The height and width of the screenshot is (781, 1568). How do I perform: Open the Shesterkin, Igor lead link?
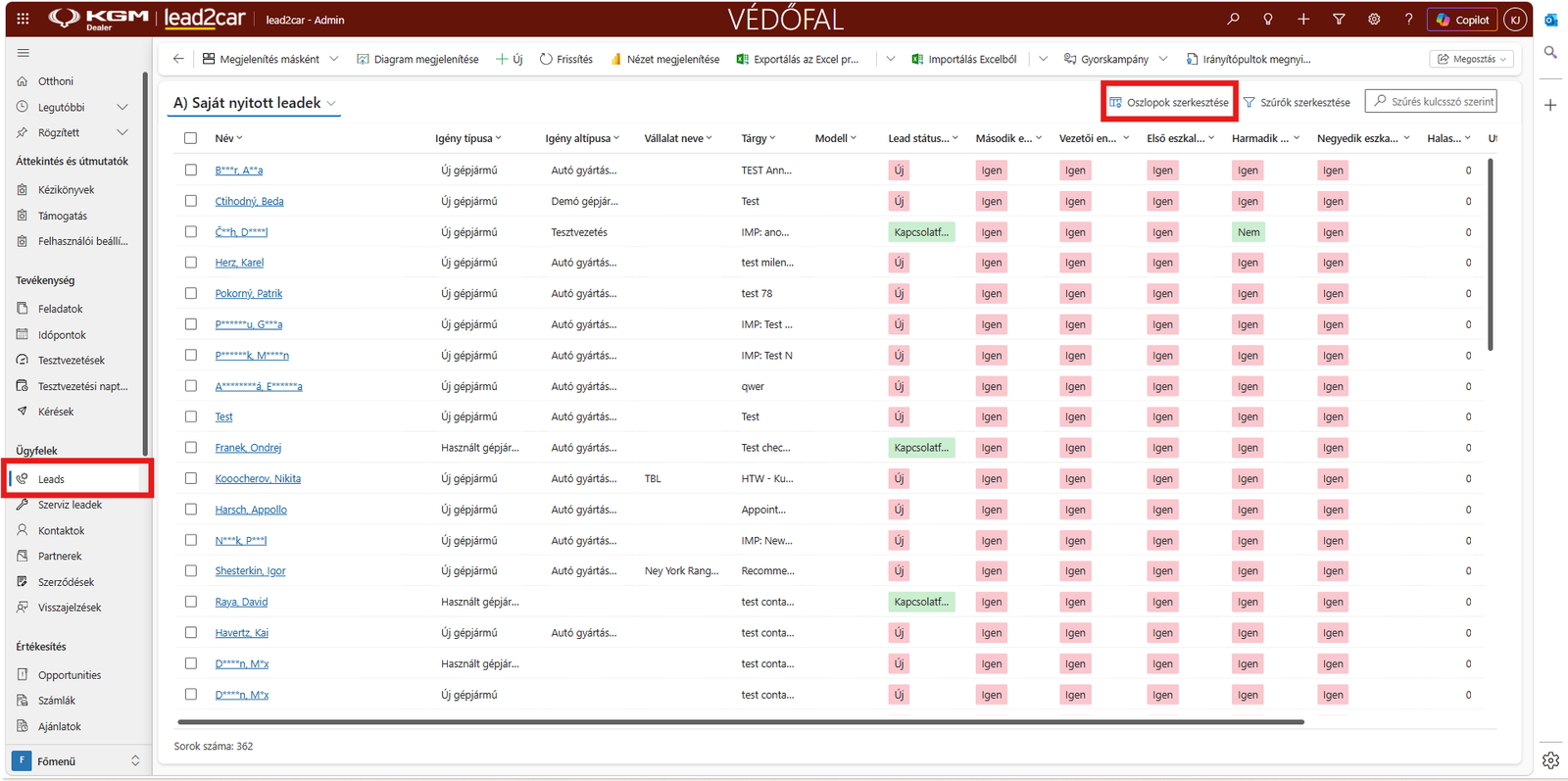coord(250,571)
